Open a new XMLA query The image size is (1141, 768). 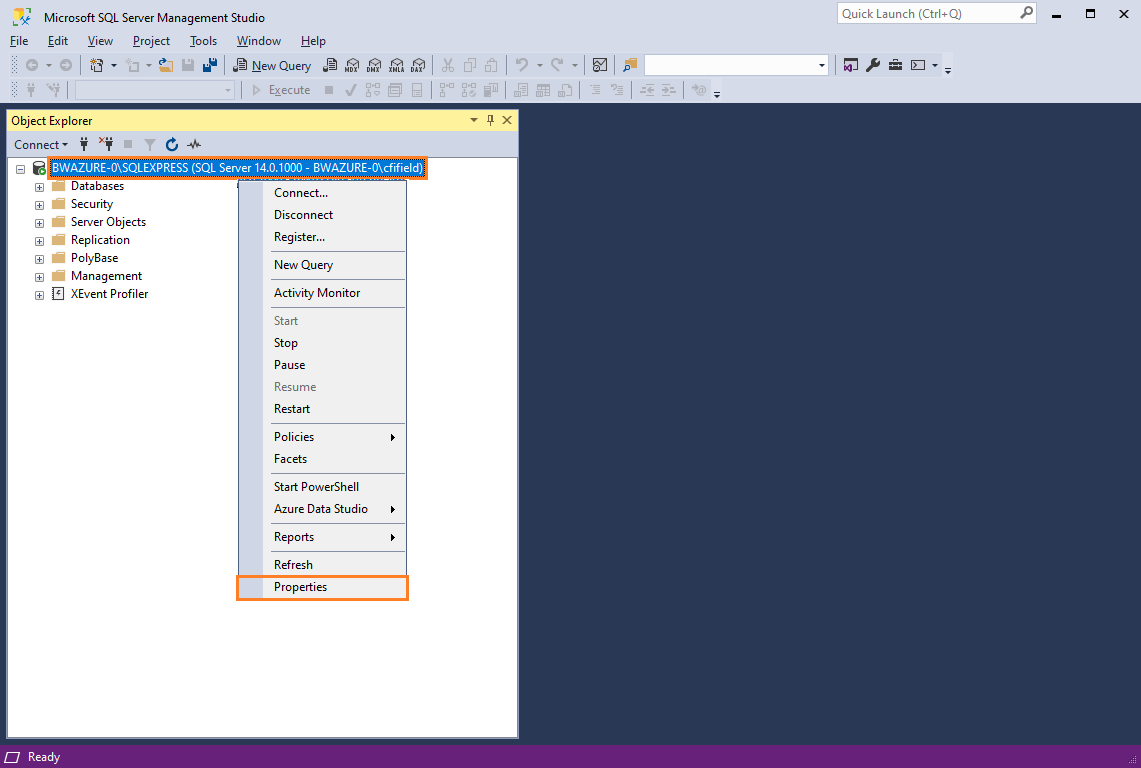(397, 64)
